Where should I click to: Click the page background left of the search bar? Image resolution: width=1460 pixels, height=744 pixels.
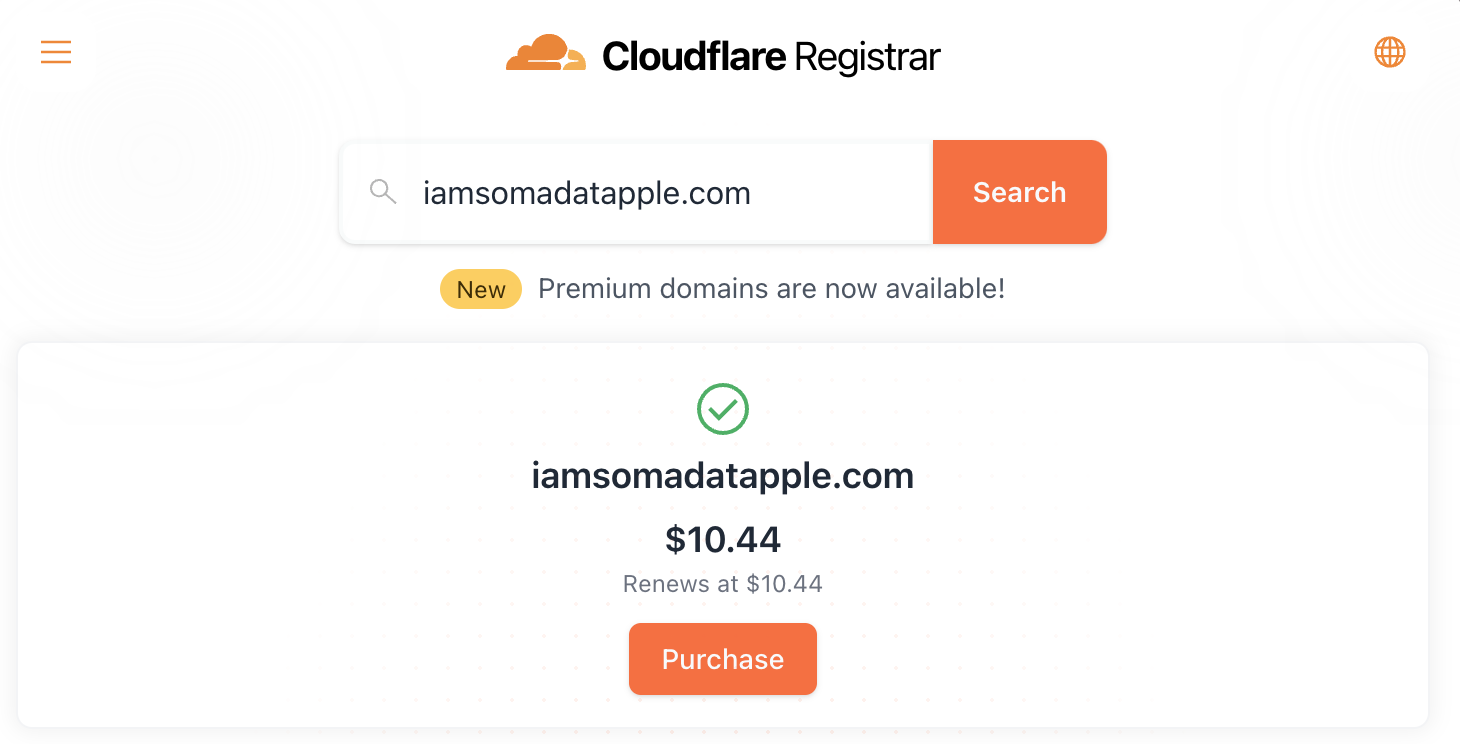pos(170,192)
